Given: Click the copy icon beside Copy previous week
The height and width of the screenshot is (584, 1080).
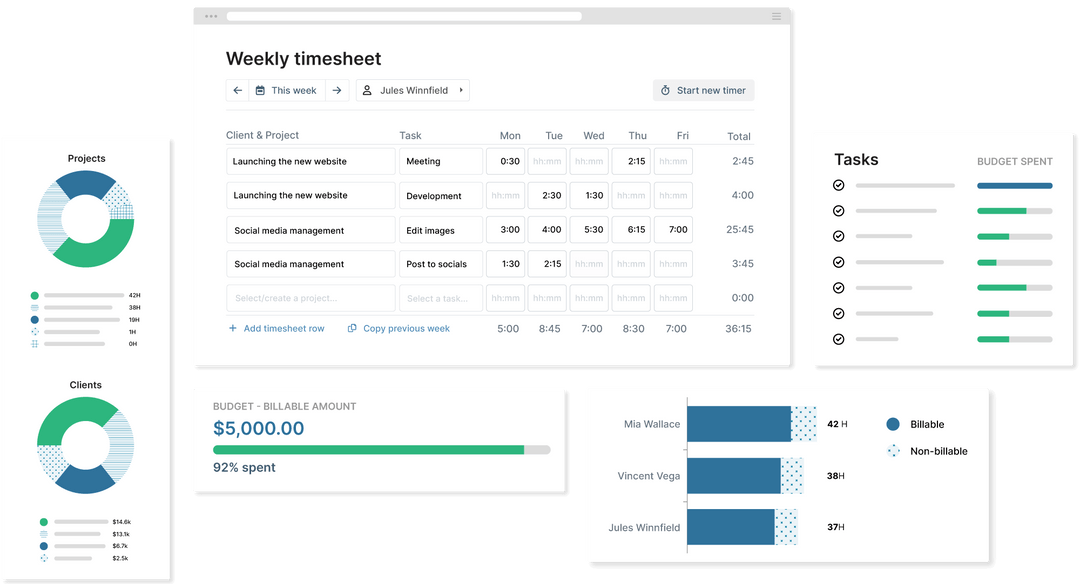Looking at the screenshot, I should 351,328.
